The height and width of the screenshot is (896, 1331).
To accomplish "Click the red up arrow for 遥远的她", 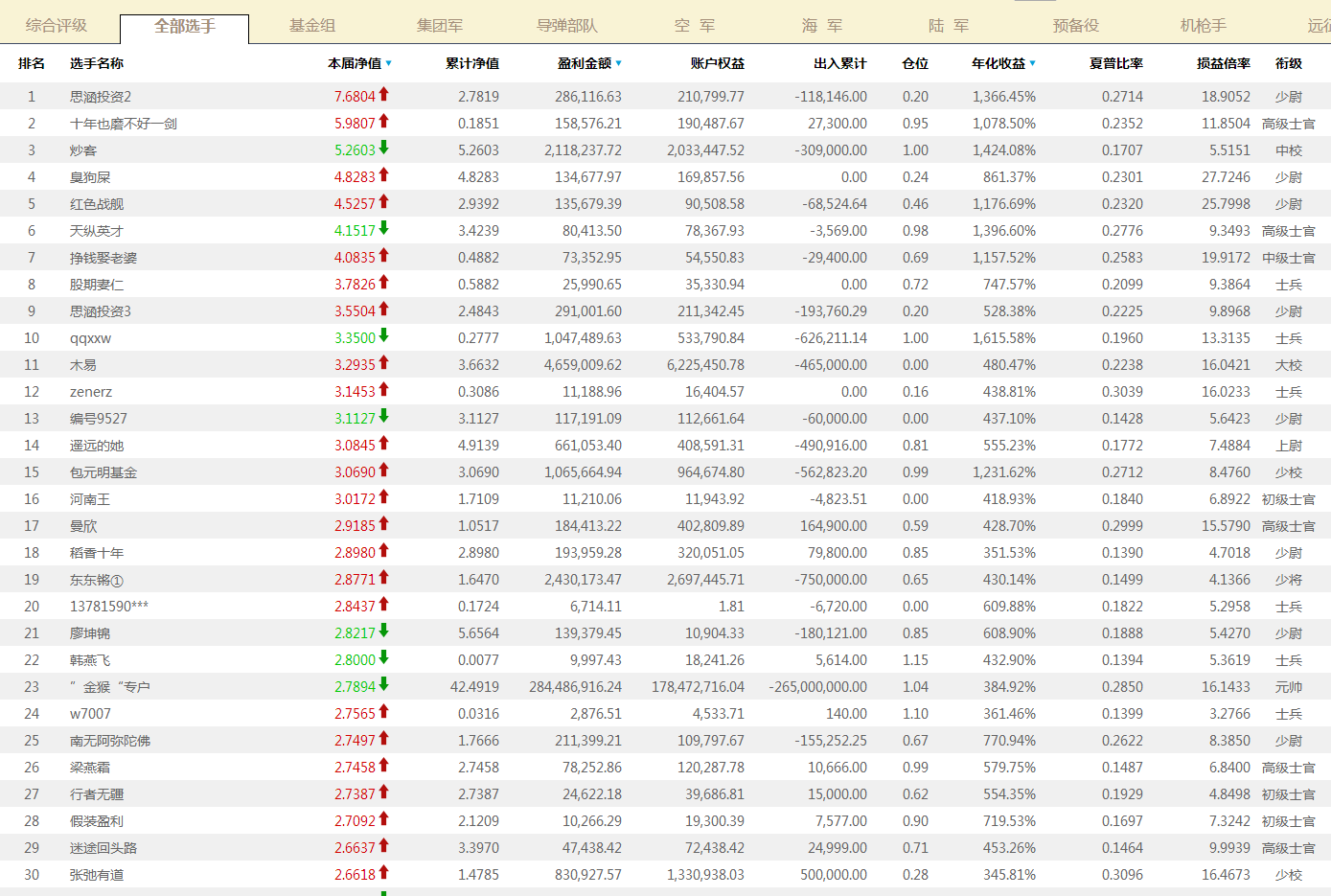I will tap(383, 443).
